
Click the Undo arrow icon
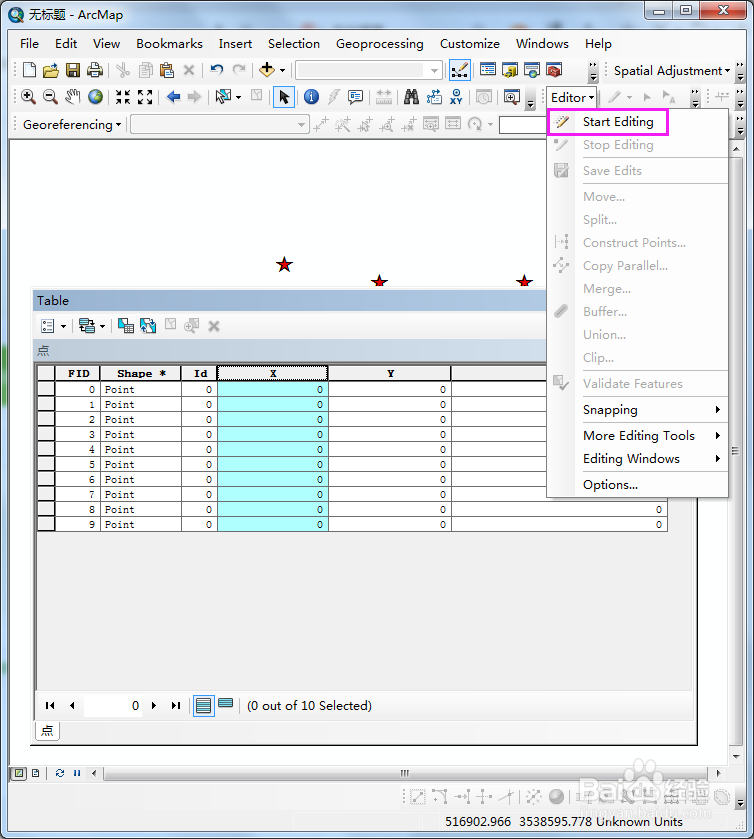click(216, 70)
